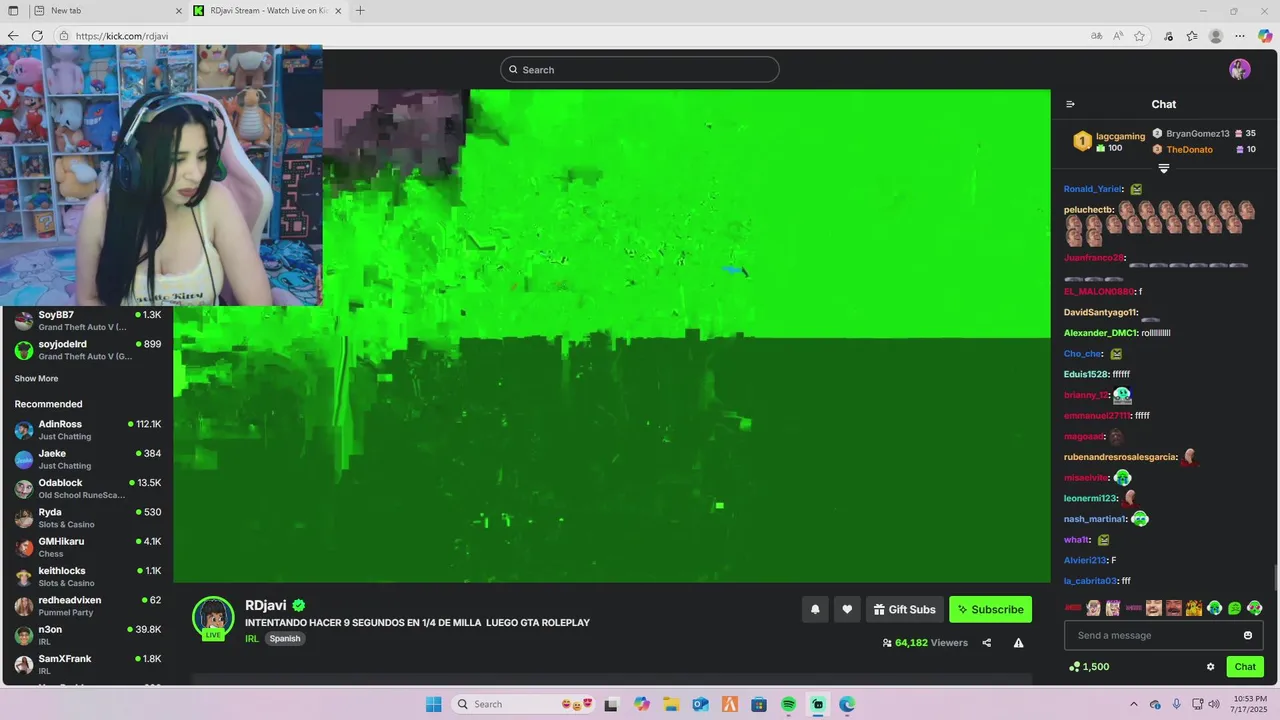Open the Jaeke recommended channel
The width and height of the screenshot is (1280, 720).
pyautogui.click(x=87, y=459)
